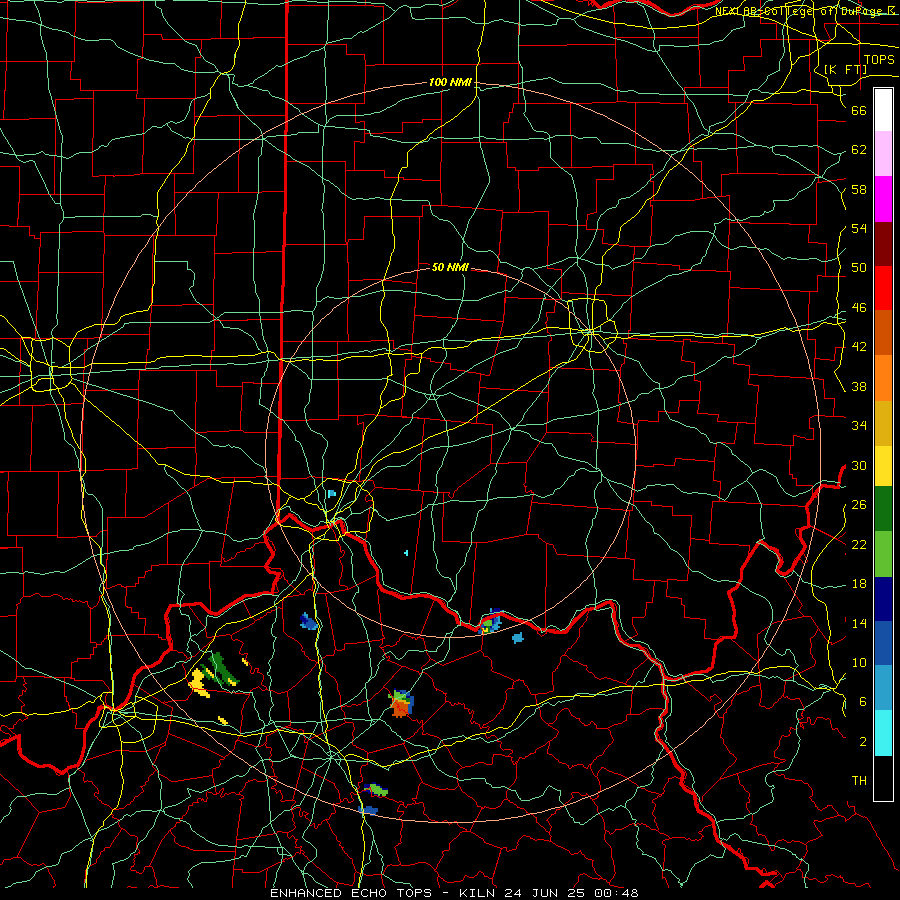Click the '66' legend value
900x900 pixels.
click(x=859, y=111)
